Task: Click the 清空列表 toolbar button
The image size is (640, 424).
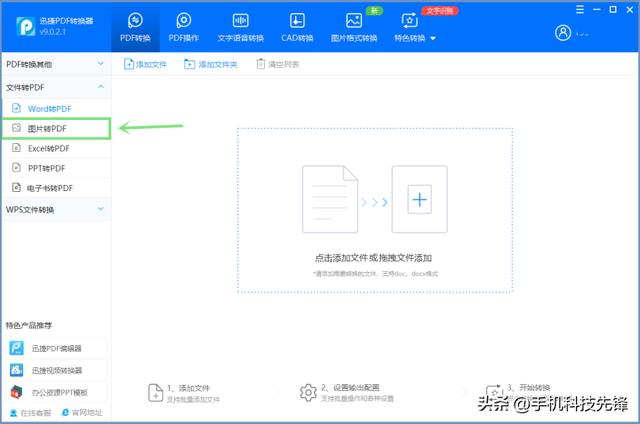Action: (278, 64)
